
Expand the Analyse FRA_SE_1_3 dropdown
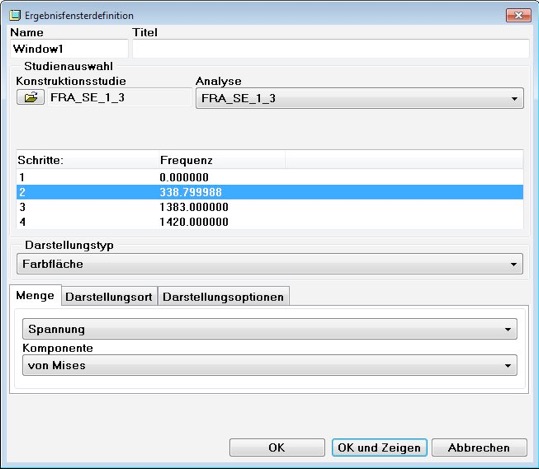point(360,98)
